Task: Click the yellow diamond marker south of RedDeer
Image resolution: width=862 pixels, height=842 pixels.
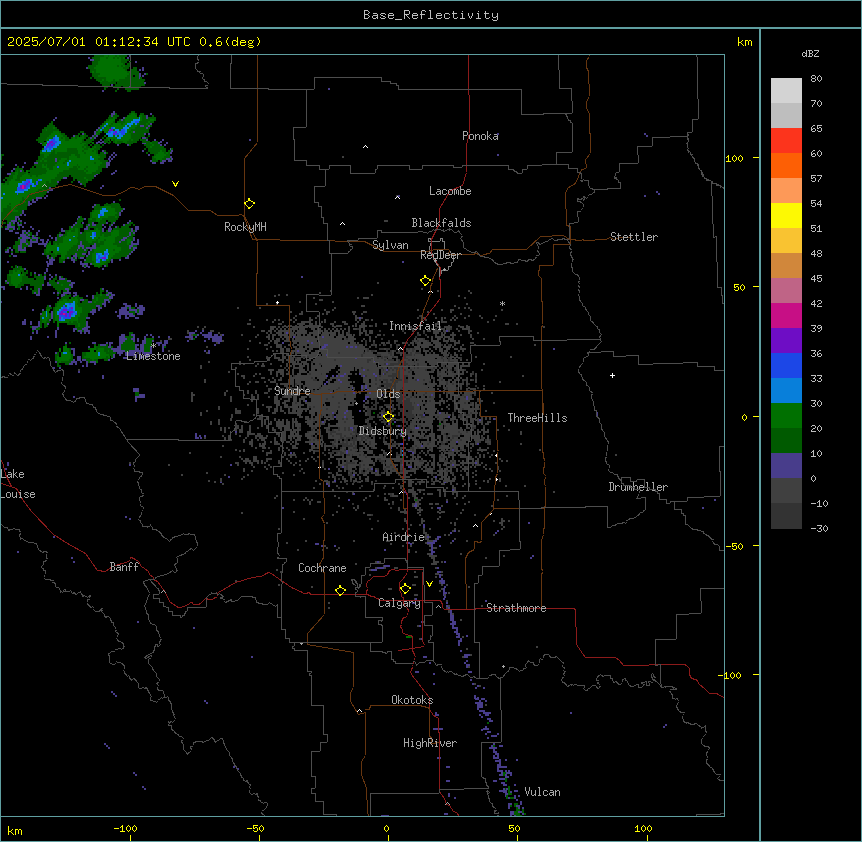Action: [425, 281]
